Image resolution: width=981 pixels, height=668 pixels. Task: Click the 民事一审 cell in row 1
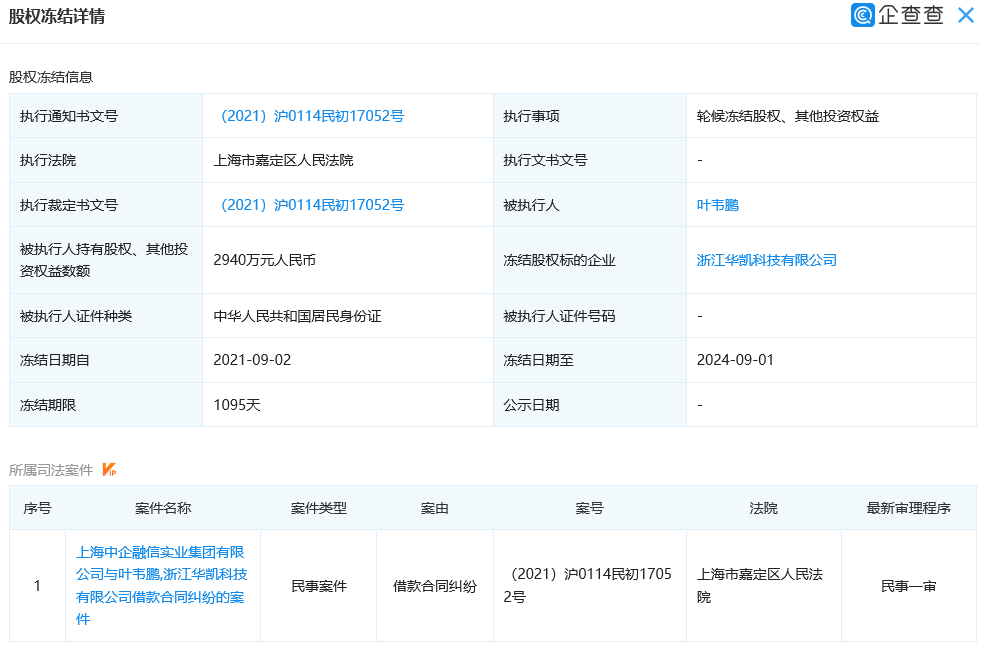[908, 586]
